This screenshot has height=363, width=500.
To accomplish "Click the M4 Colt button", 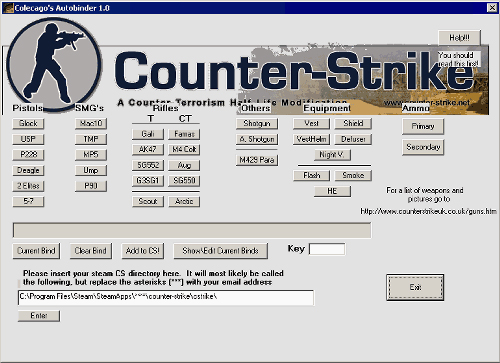I will (184, 150).
